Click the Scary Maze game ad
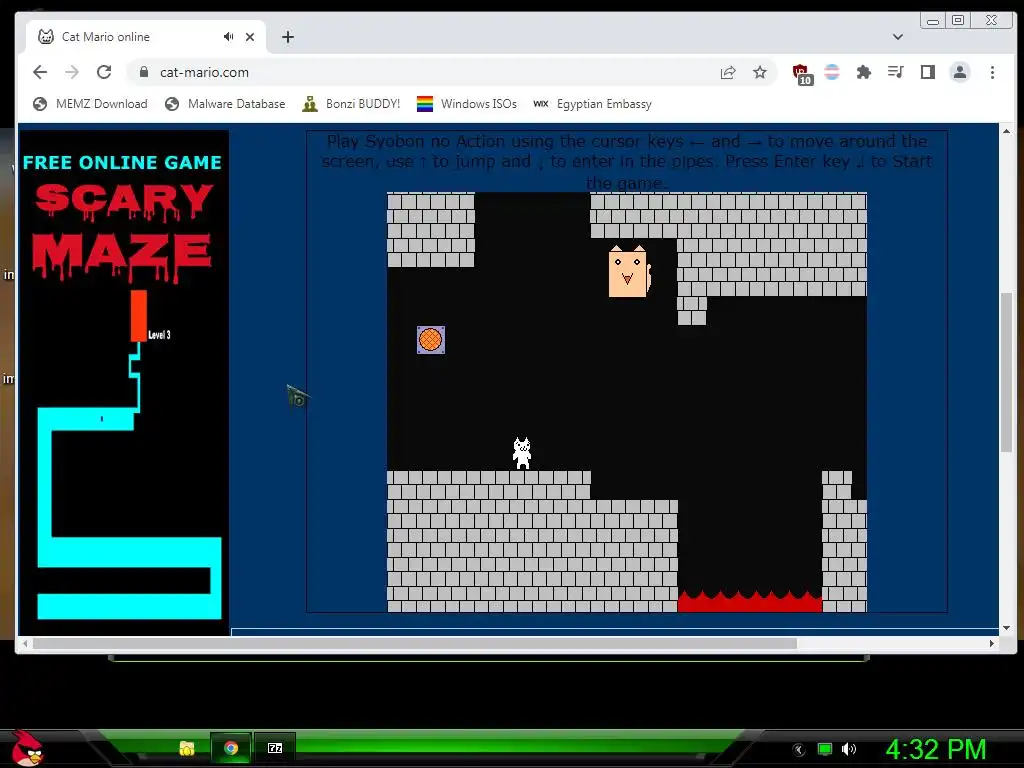 (x=124, y=382)
